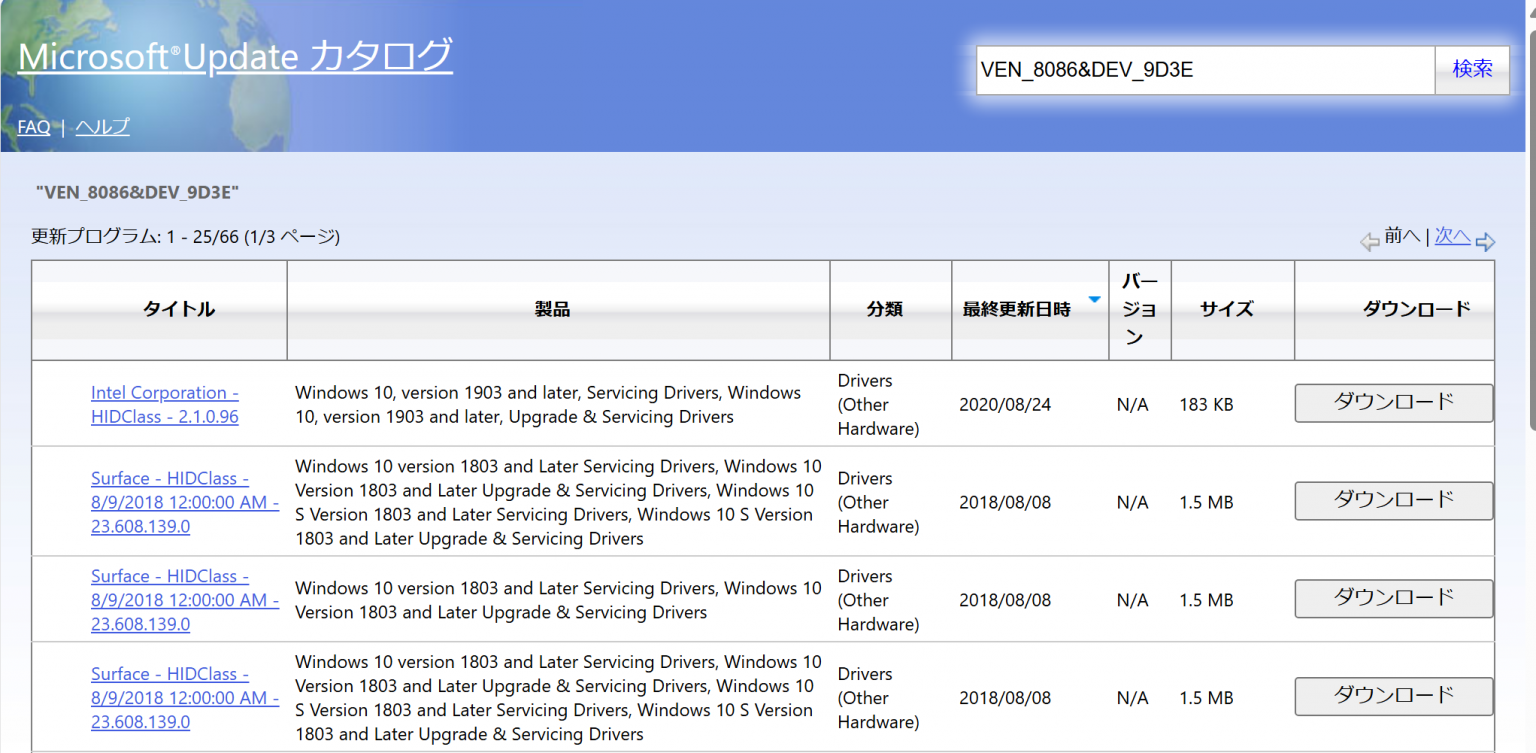Viewport: 1536px width, 753px height.
Task: Download the second Surface HIDClass driver
Action: point(1393,598)
